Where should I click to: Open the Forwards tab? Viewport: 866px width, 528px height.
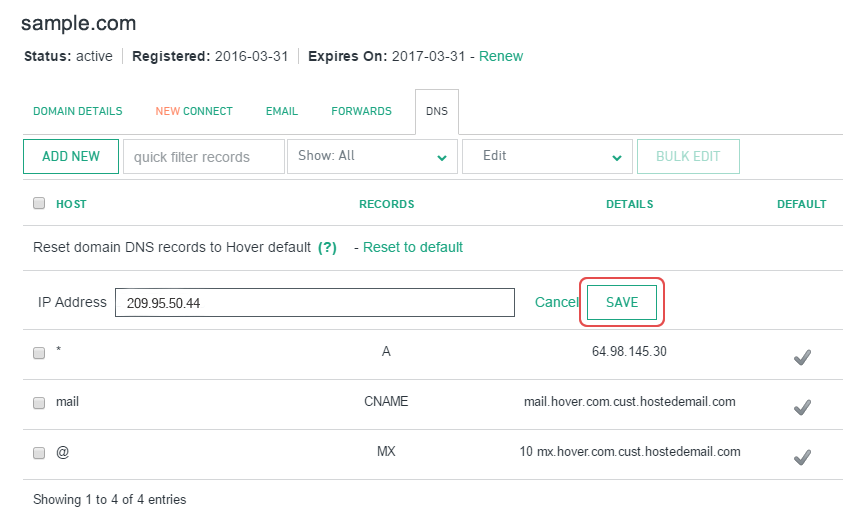[361, 111]
